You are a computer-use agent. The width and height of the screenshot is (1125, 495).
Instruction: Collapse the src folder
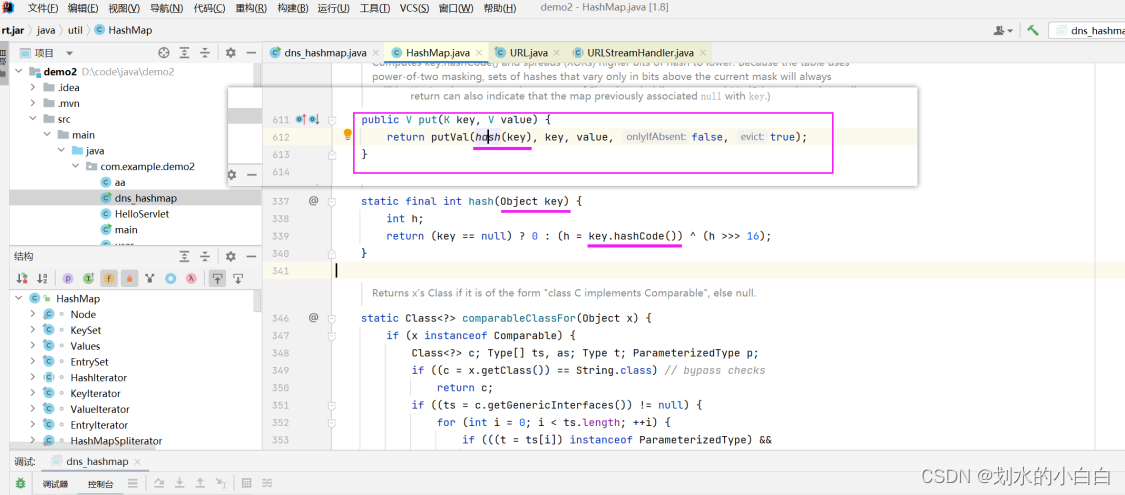(x=32, y=119)
